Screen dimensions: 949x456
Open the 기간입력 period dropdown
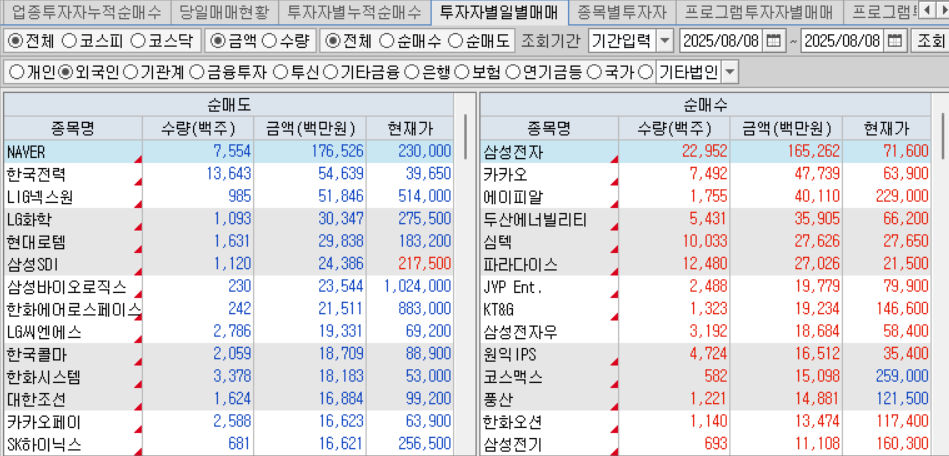click(x=665, y=41)
